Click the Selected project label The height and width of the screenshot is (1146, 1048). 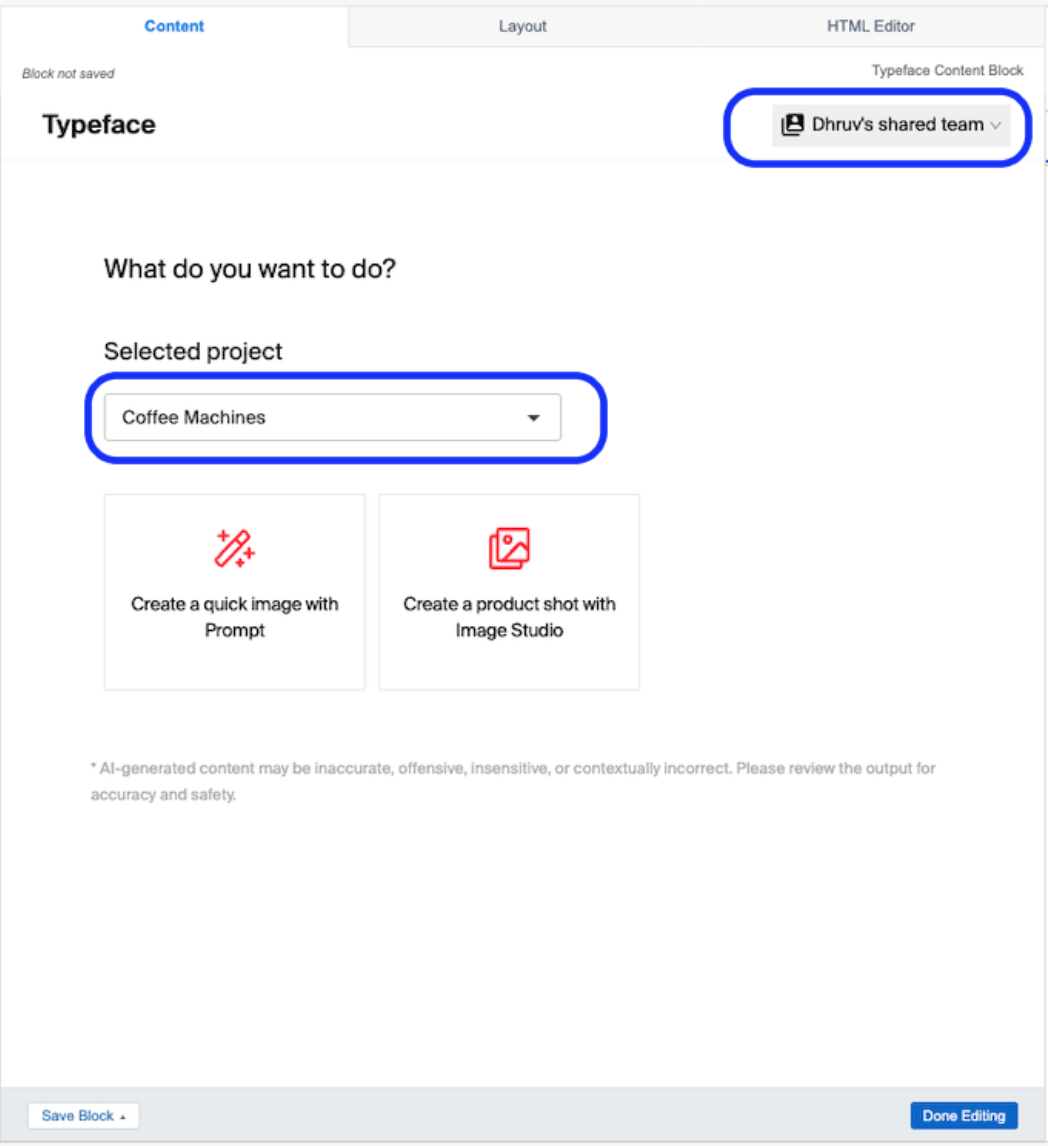(192, 351)
